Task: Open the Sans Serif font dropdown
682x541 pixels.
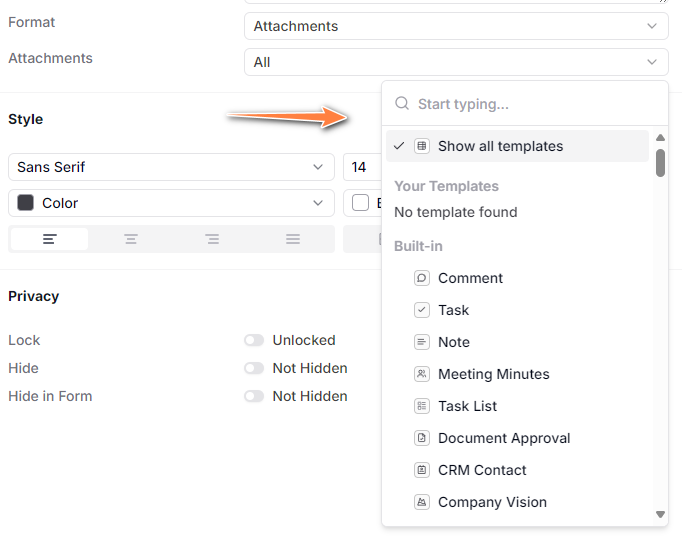Action: click(171, 167)
